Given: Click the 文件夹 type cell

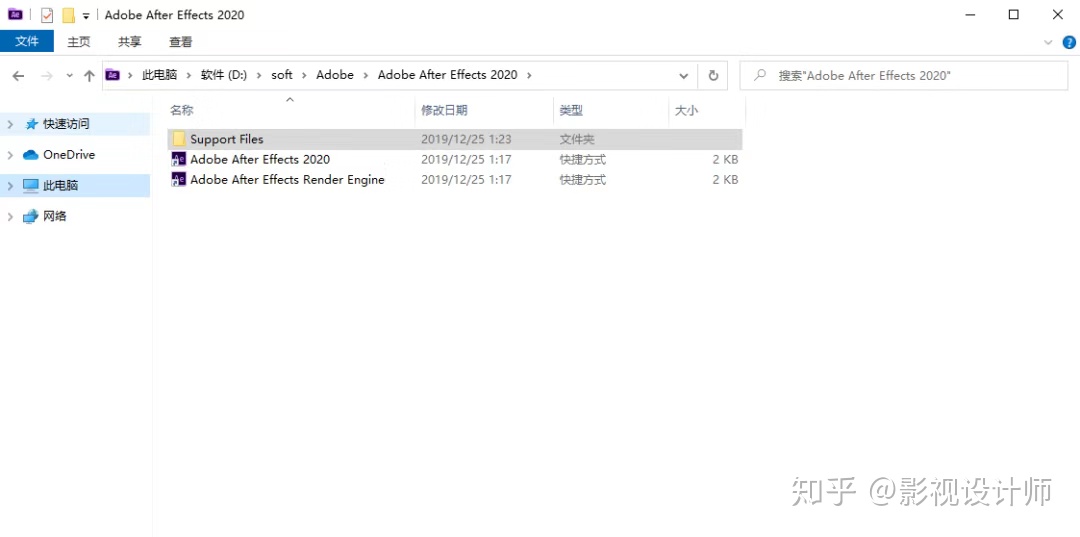Looking at the screenshot, I should coord(577,139).
